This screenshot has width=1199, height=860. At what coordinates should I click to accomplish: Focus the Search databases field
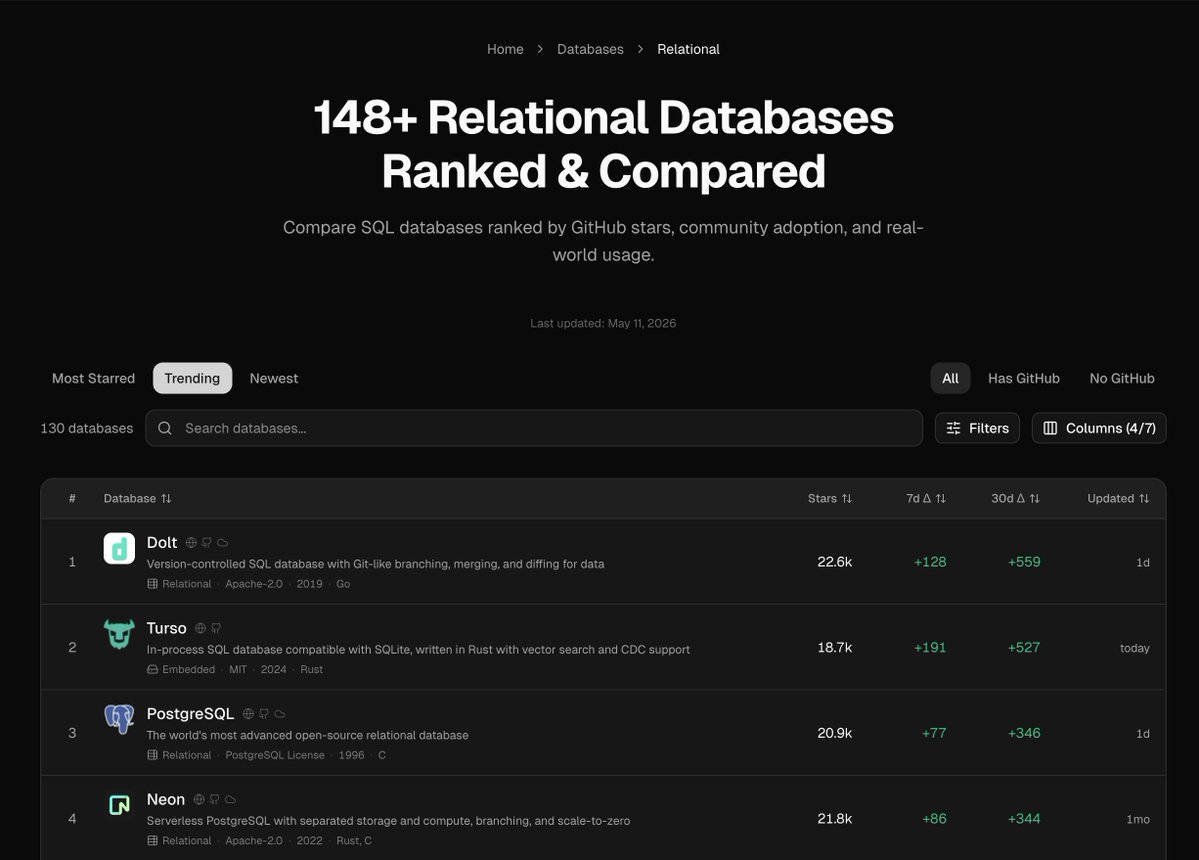coord(534,428)
